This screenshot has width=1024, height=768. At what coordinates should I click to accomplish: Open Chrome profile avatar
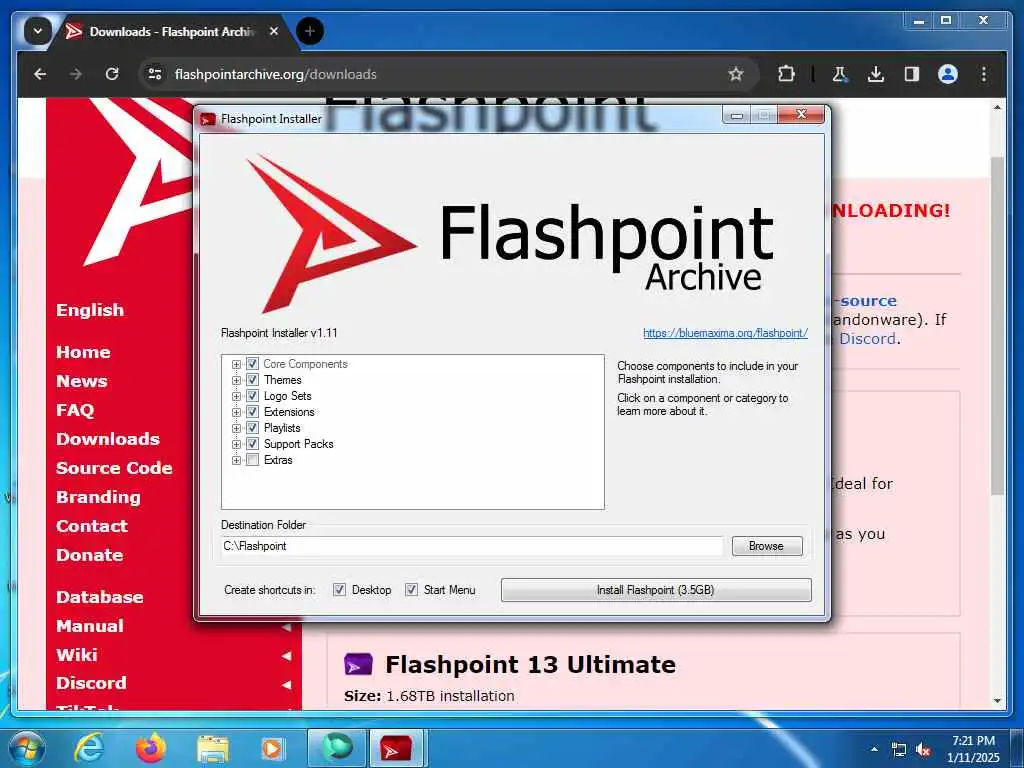tap(948, 74)
